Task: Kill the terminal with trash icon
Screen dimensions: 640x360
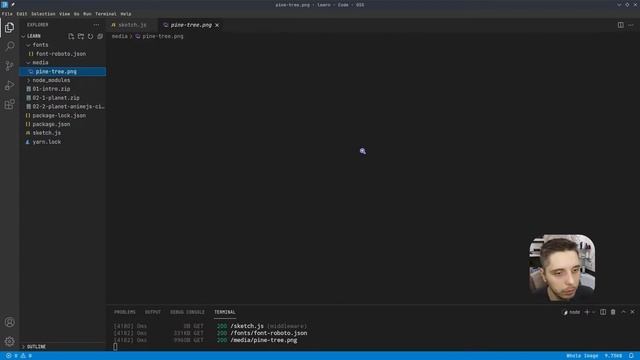Action: click(613, 312)
